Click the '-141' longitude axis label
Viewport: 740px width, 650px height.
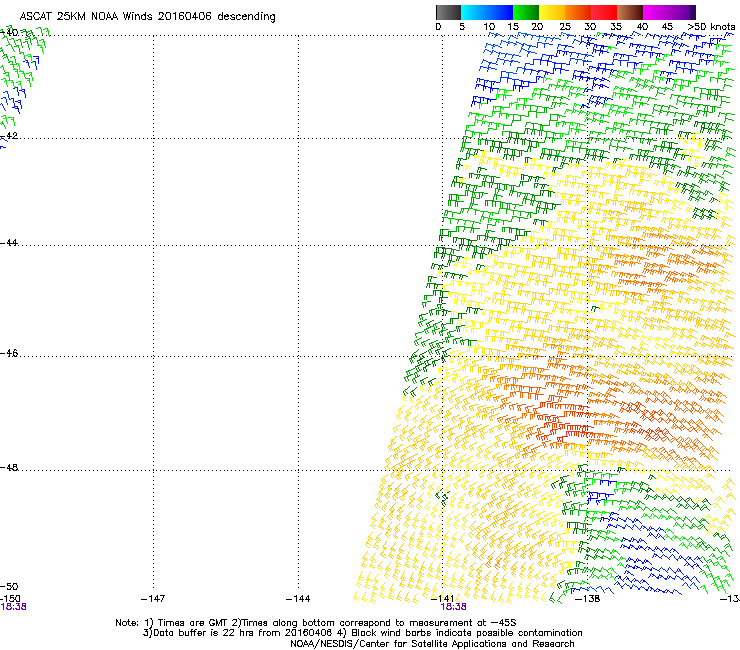pos(442,599)
